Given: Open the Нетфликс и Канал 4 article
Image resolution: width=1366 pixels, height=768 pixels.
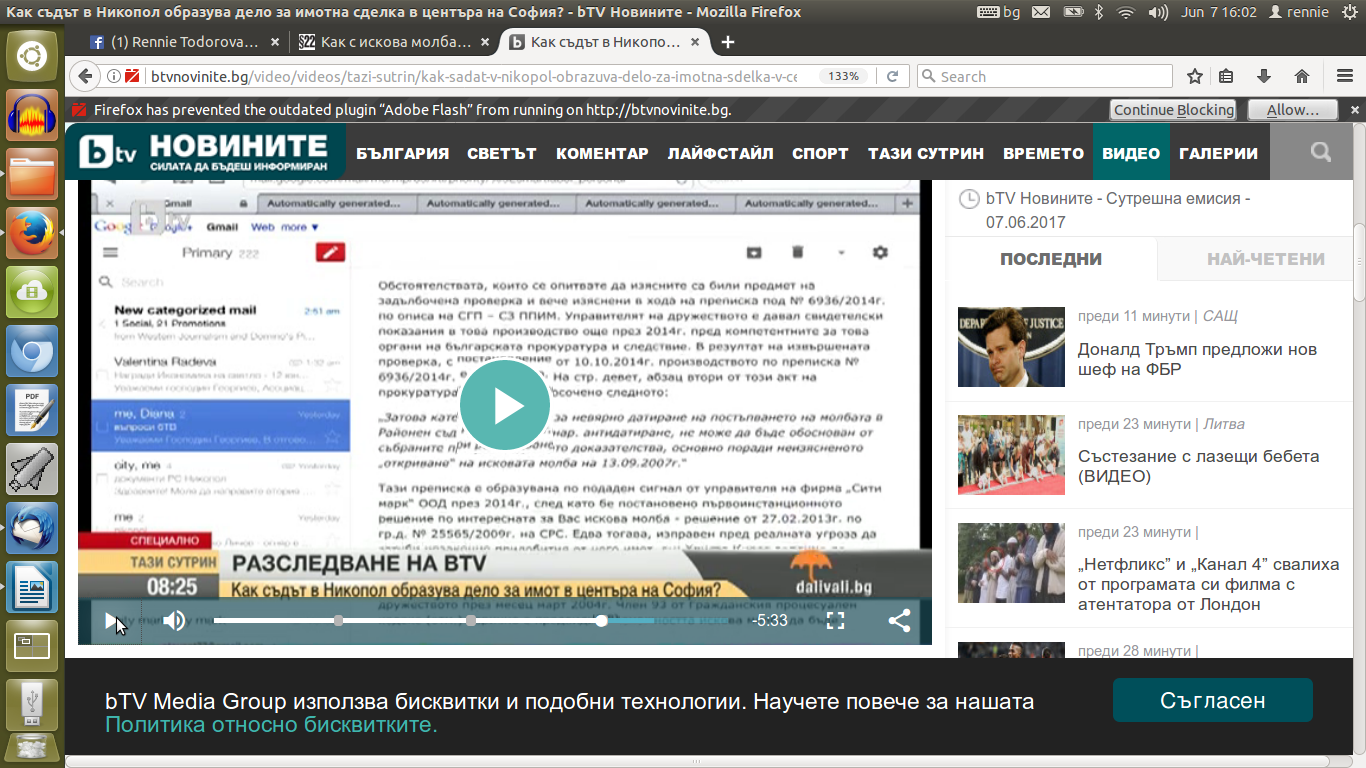Looking at the screenshot, I should click(x=1208, y=584).
